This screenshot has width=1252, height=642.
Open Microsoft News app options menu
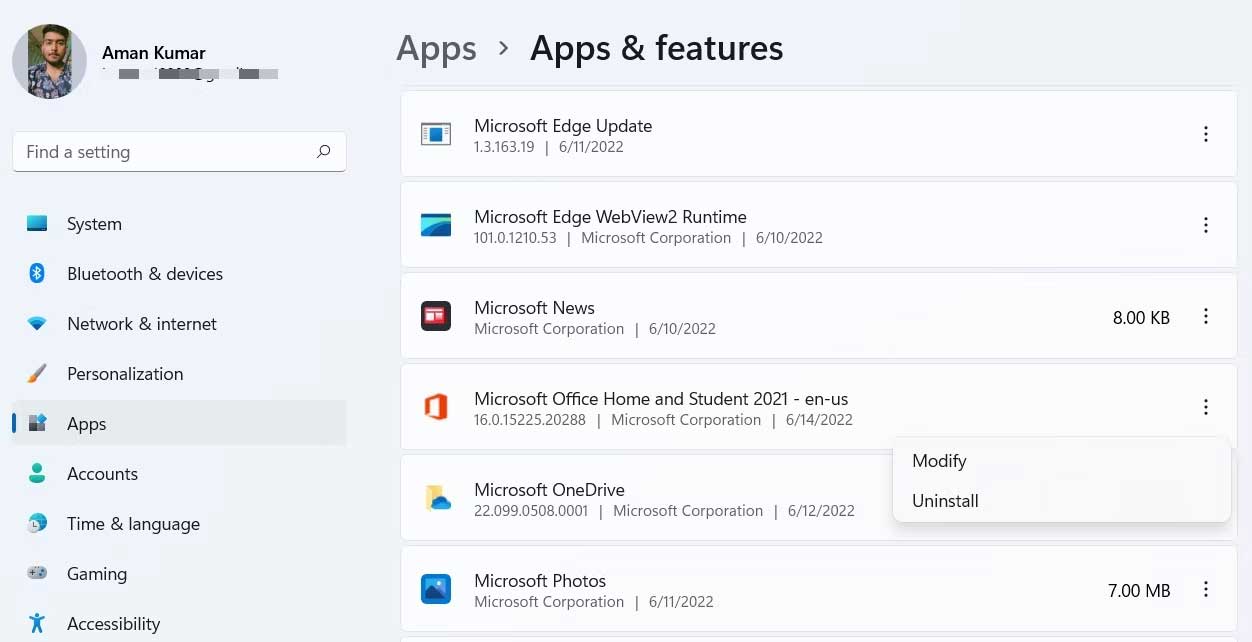pos(1206,317)
